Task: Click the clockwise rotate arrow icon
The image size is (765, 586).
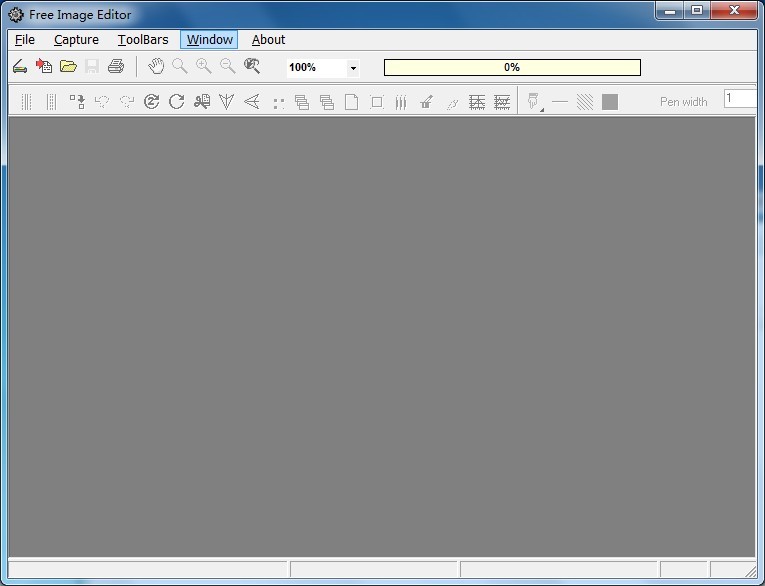Action: pyautogui.click(x=177, y=101)
